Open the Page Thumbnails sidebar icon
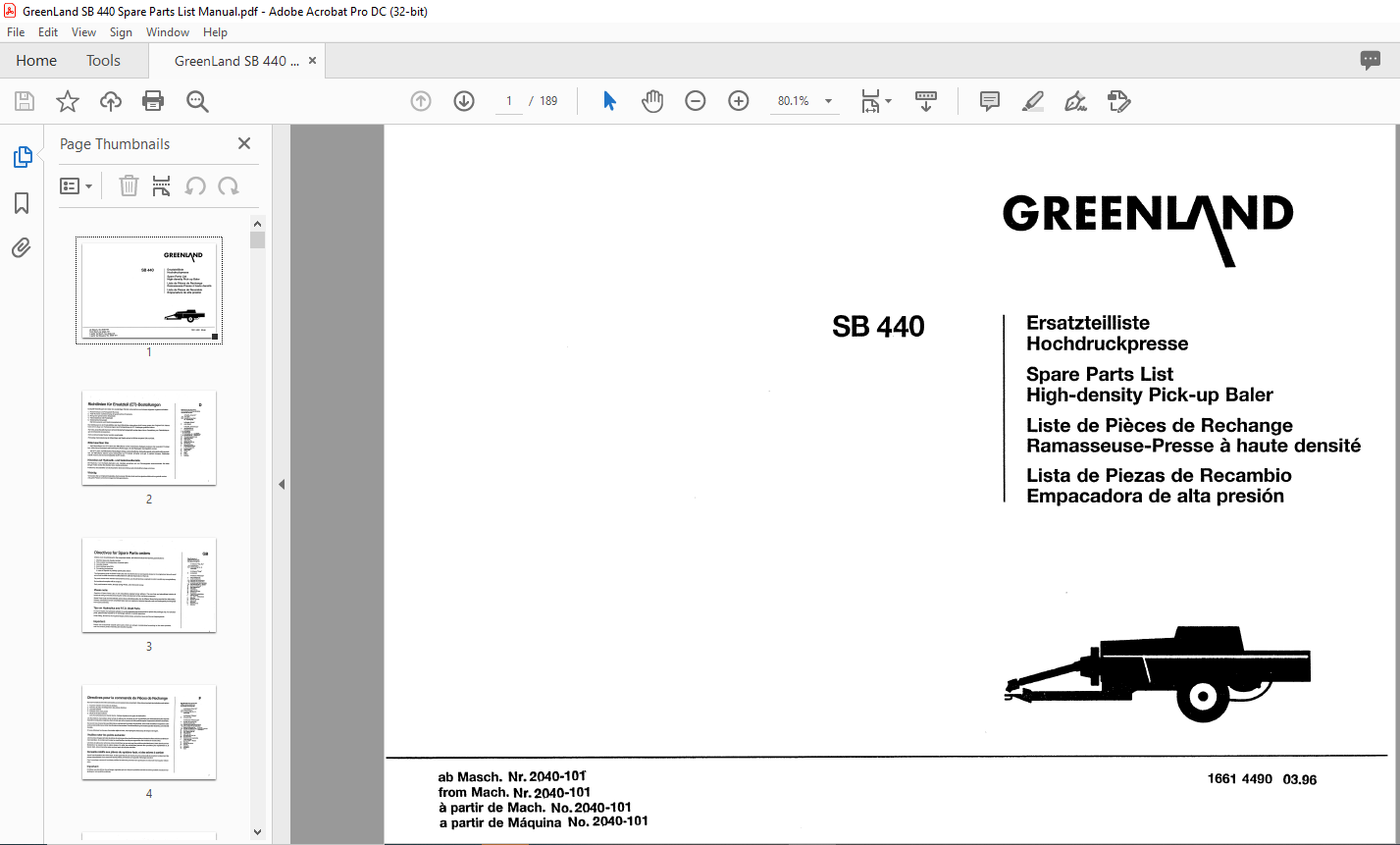1400x845 pixels. point(22,157)
